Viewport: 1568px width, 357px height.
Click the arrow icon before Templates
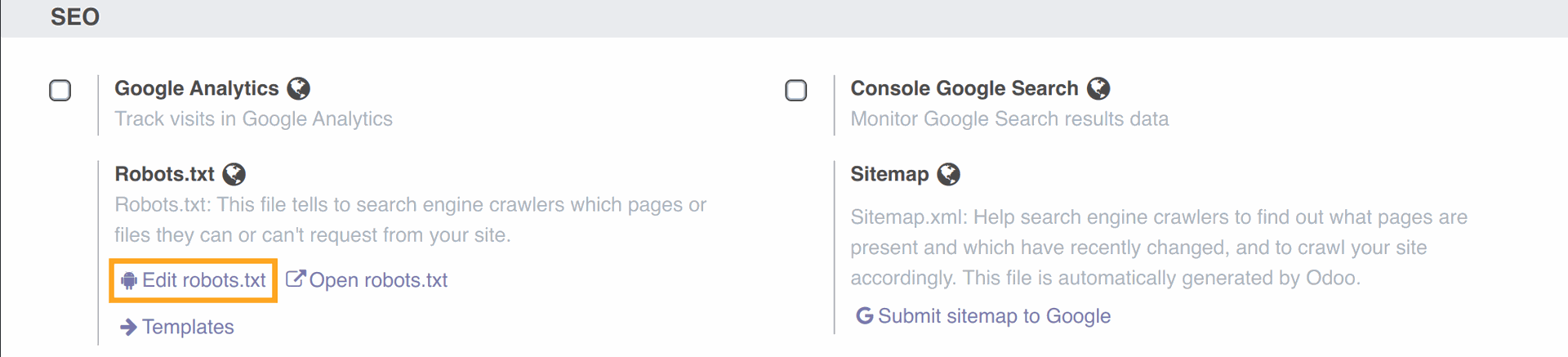click(128, 328)
